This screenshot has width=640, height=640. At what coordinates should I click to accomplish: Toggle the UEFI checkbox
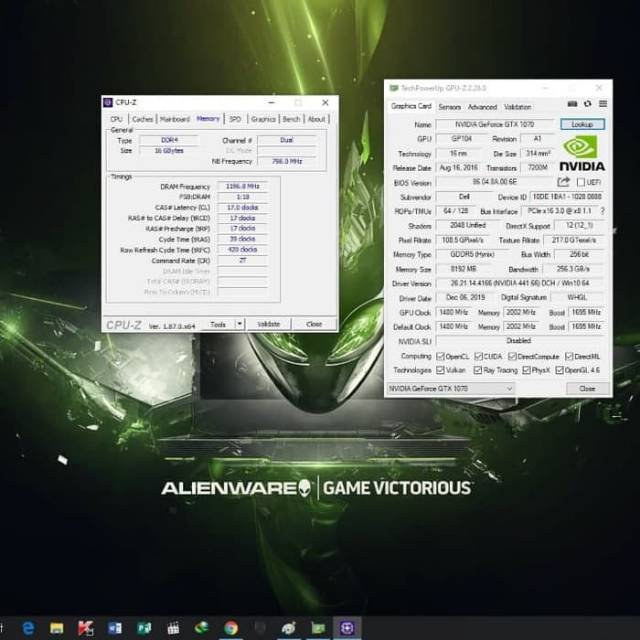coord(580,182)
